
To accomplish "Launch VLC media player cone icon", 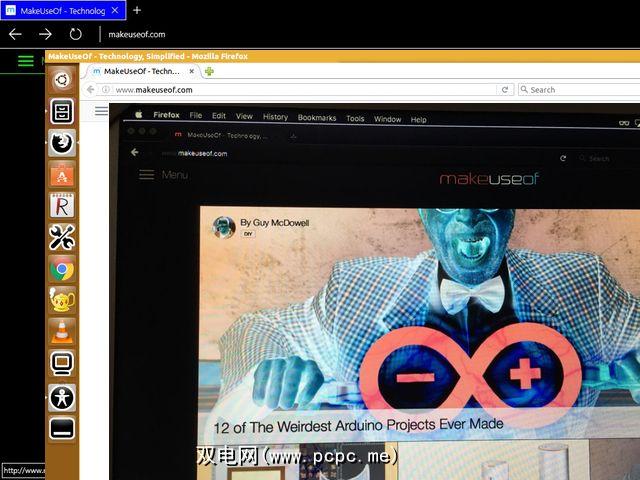I will pyautogui.click(x=62, y=331).
